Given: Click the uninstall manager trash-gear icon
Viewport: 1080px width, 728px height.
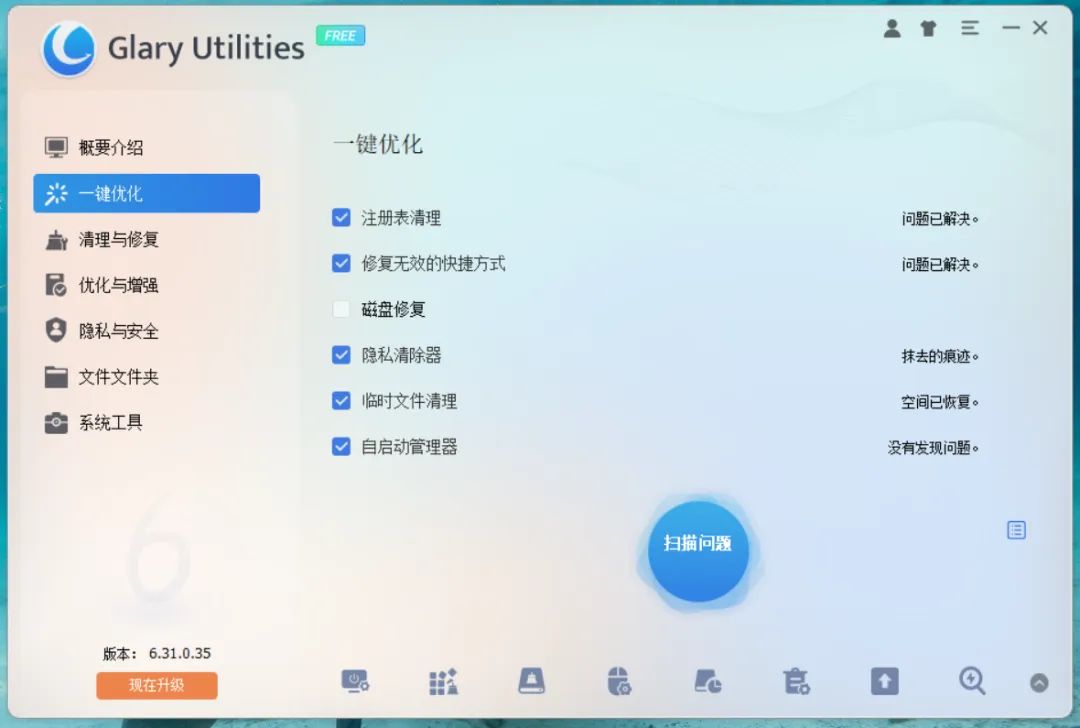Looking at the screenshot, I should 796,681.
